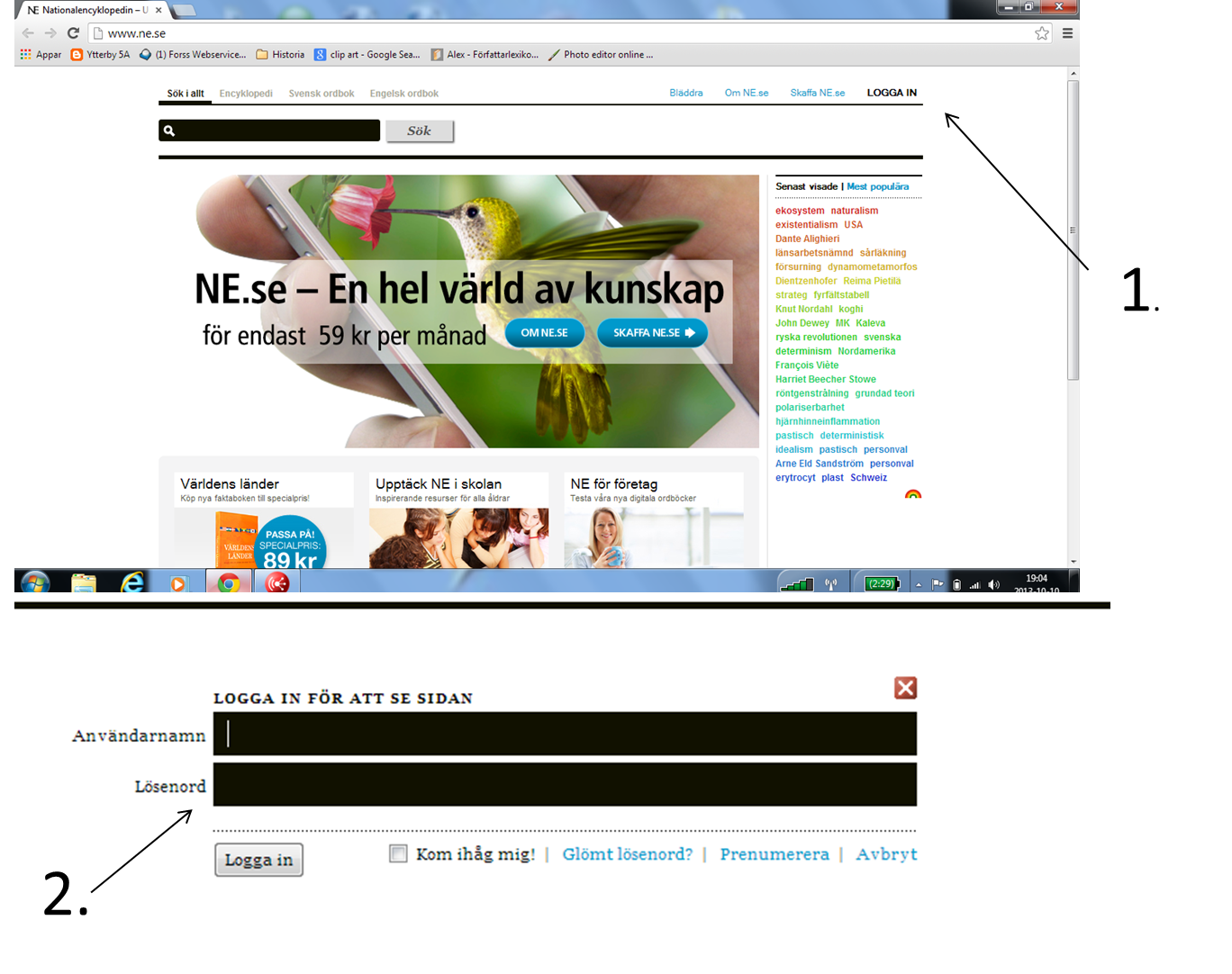Open a new browser tab

(184, 10)
